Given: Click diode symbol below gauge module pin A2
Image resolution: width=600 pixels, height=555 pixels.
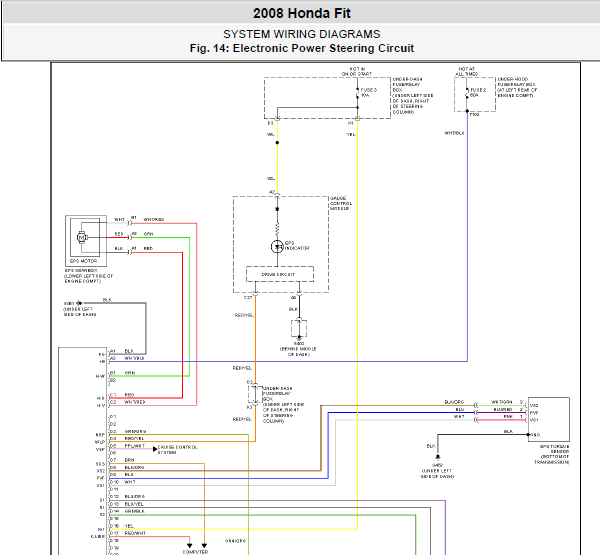Looking at the screenshot, I should coord(277,209).
